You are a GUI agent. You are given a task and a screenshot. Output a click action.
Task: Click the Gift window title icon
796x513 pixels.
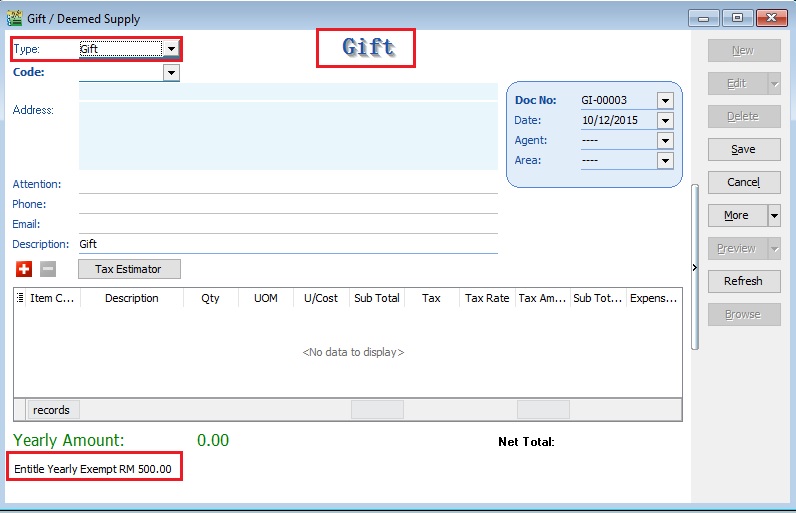pyautogui.click(x=14, y=18)
